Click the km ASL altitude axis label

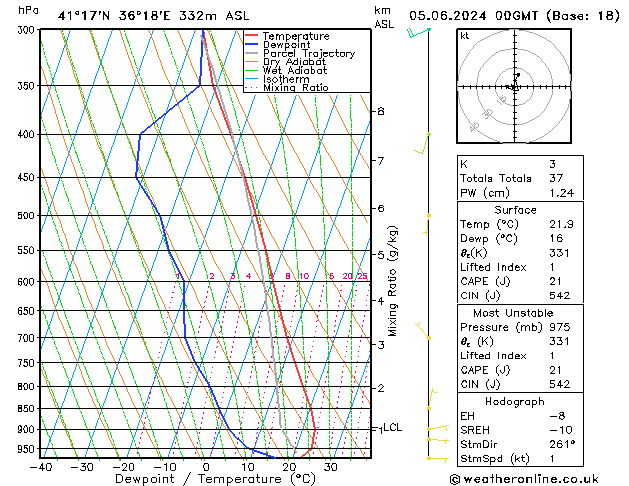pos(384,17)
